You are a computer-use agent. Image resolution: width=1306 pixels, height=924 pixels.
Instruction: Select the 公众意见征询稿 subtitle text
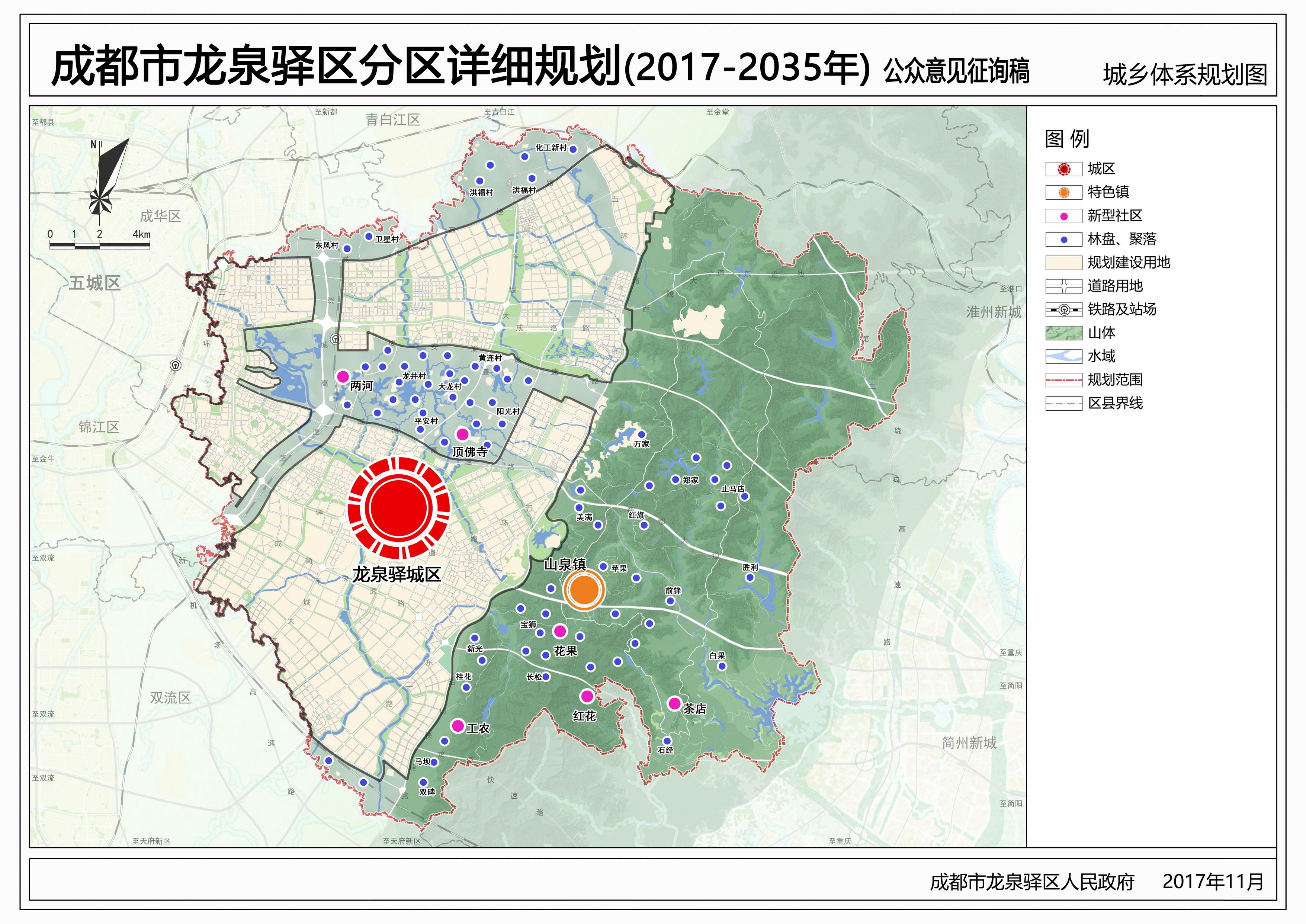(x=956, y=72)
